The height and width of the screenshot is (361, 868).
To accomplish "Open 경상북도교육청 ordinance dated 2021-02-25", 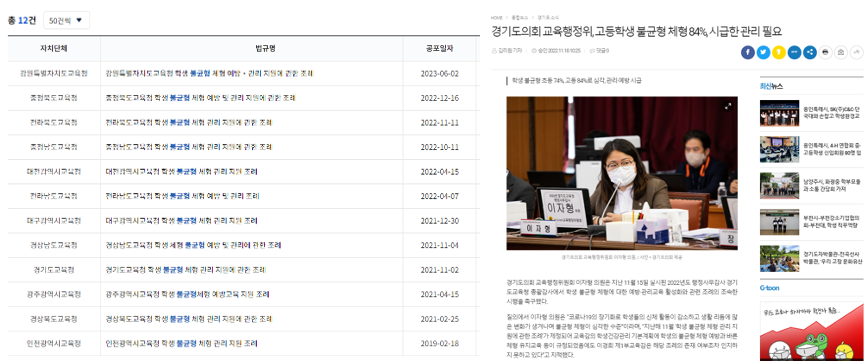I will (188, 319).
